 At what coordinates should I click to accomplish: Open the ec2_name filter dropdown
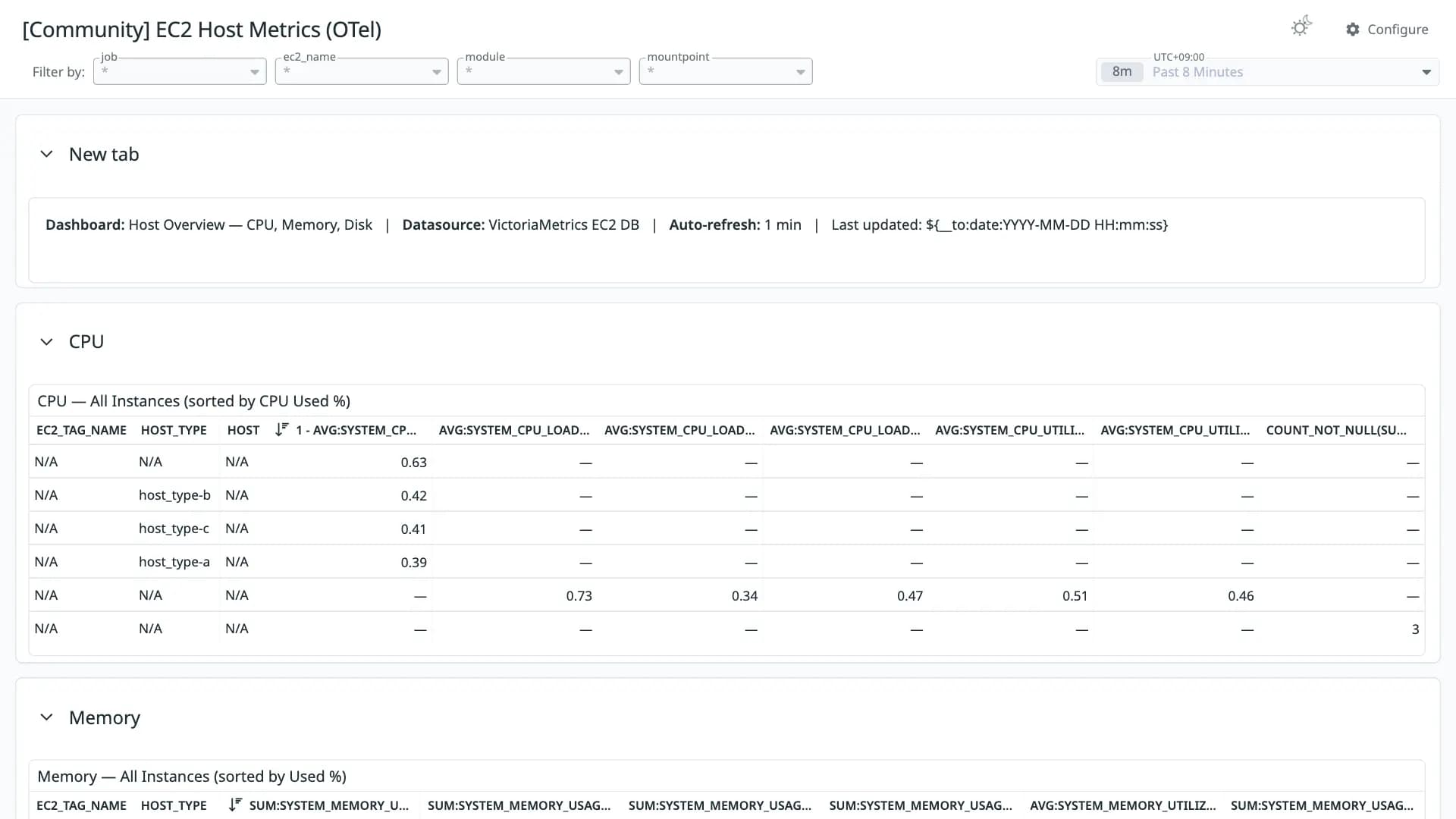pyautogui.click(x=362, y=71)
